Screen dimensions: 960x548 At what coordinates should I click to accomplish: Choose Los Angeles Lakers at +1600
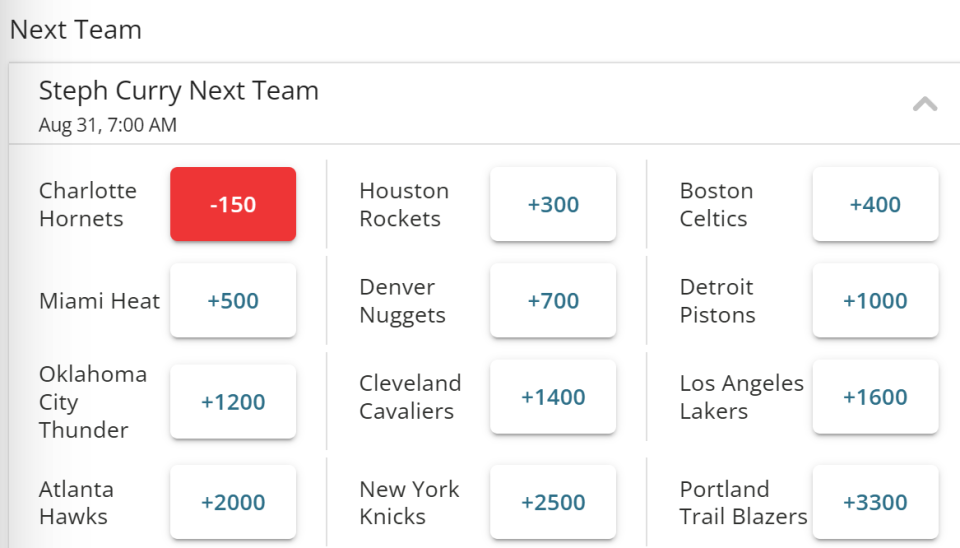(875, 397)
